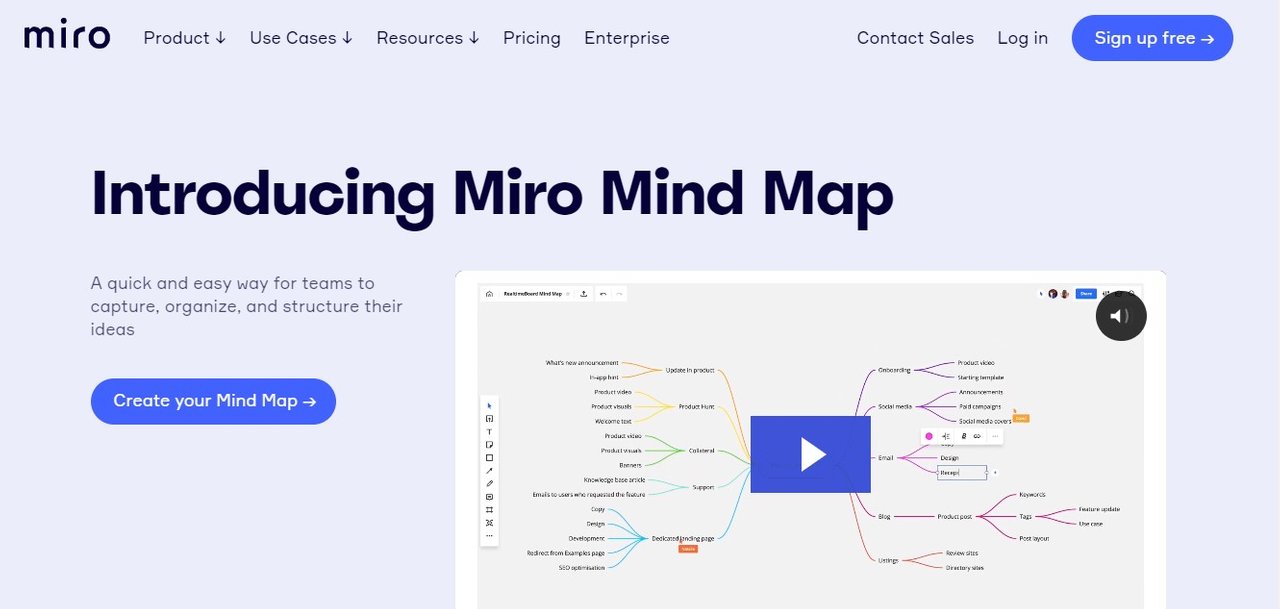Click Contact Sales link
The width and height of the screenshot is (1280, 609).
(x=915, y=38)
